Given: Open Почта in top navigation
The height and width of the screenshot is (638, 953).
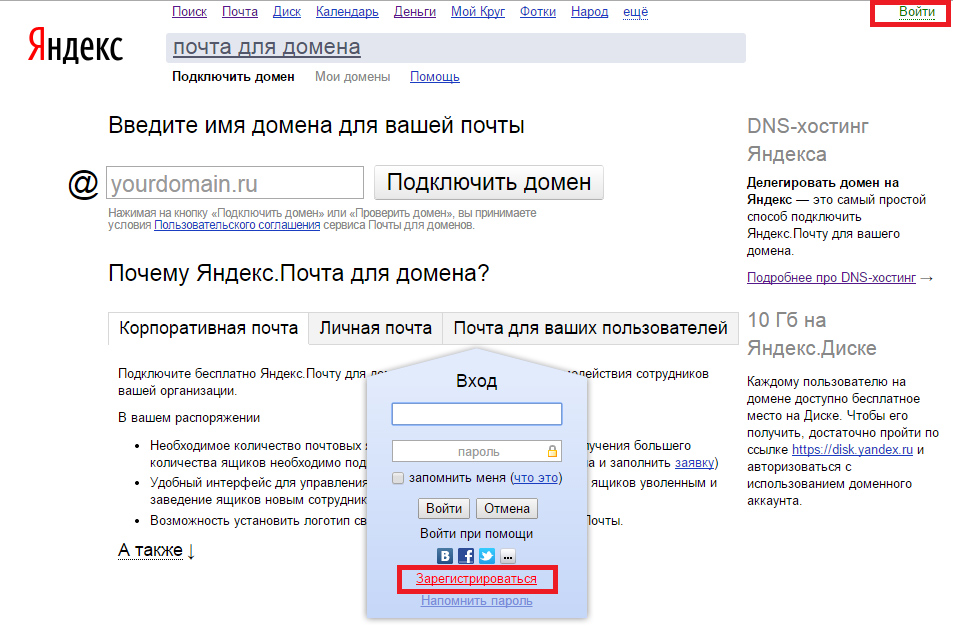Looking at the screenshot, I should pyautogui.click(x=239, y=12).
